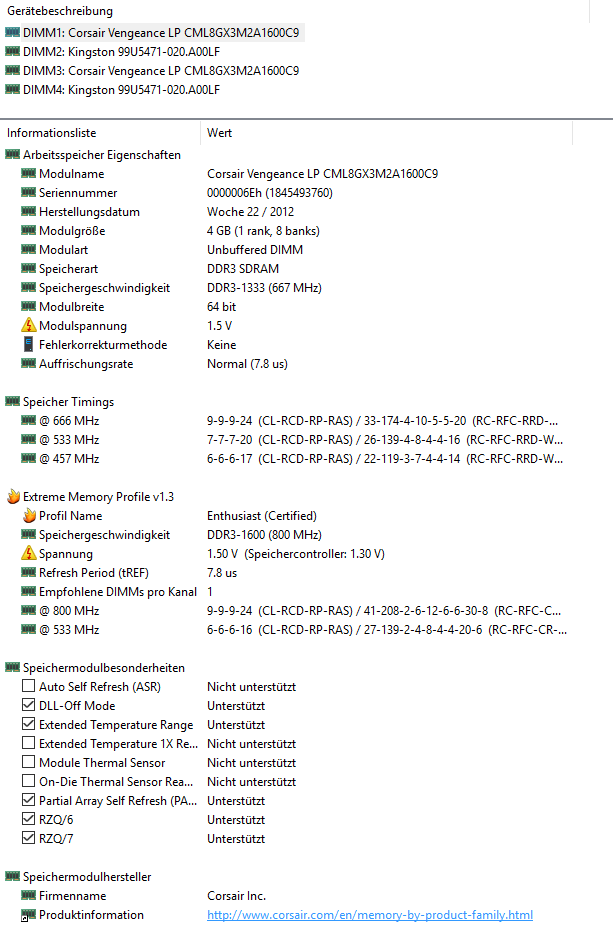
Task: Click the value 1.50 V (Speichercontroller: 1.30 V)
Action: pos(296,554)
